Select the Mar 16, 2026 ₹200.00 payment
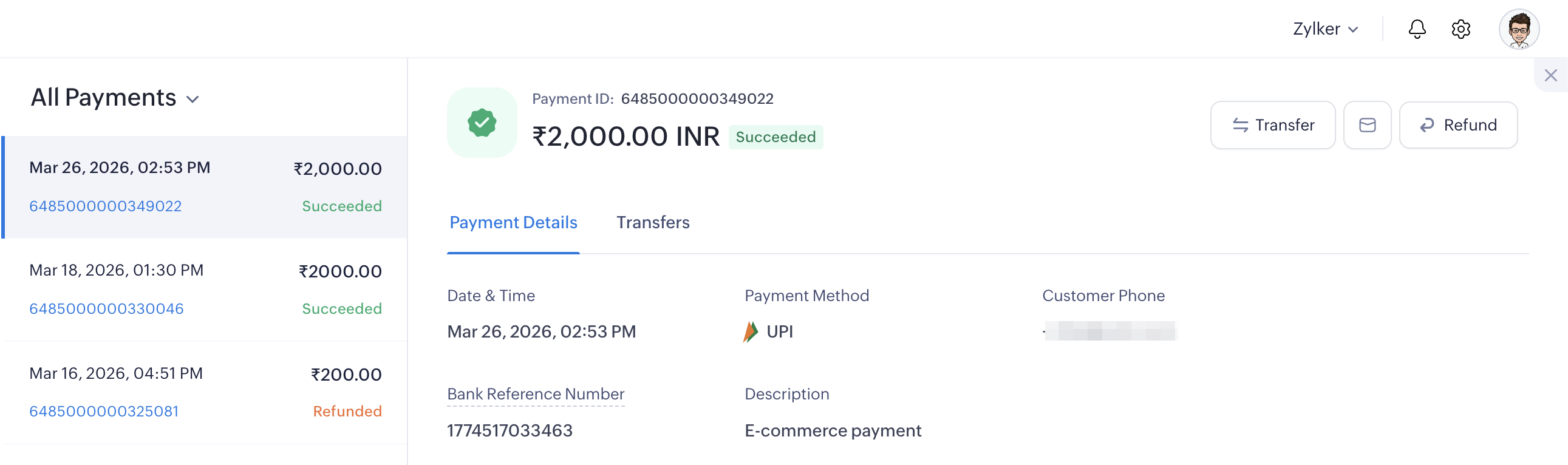This screenshot has width=1568, height=465. [205, 392]
